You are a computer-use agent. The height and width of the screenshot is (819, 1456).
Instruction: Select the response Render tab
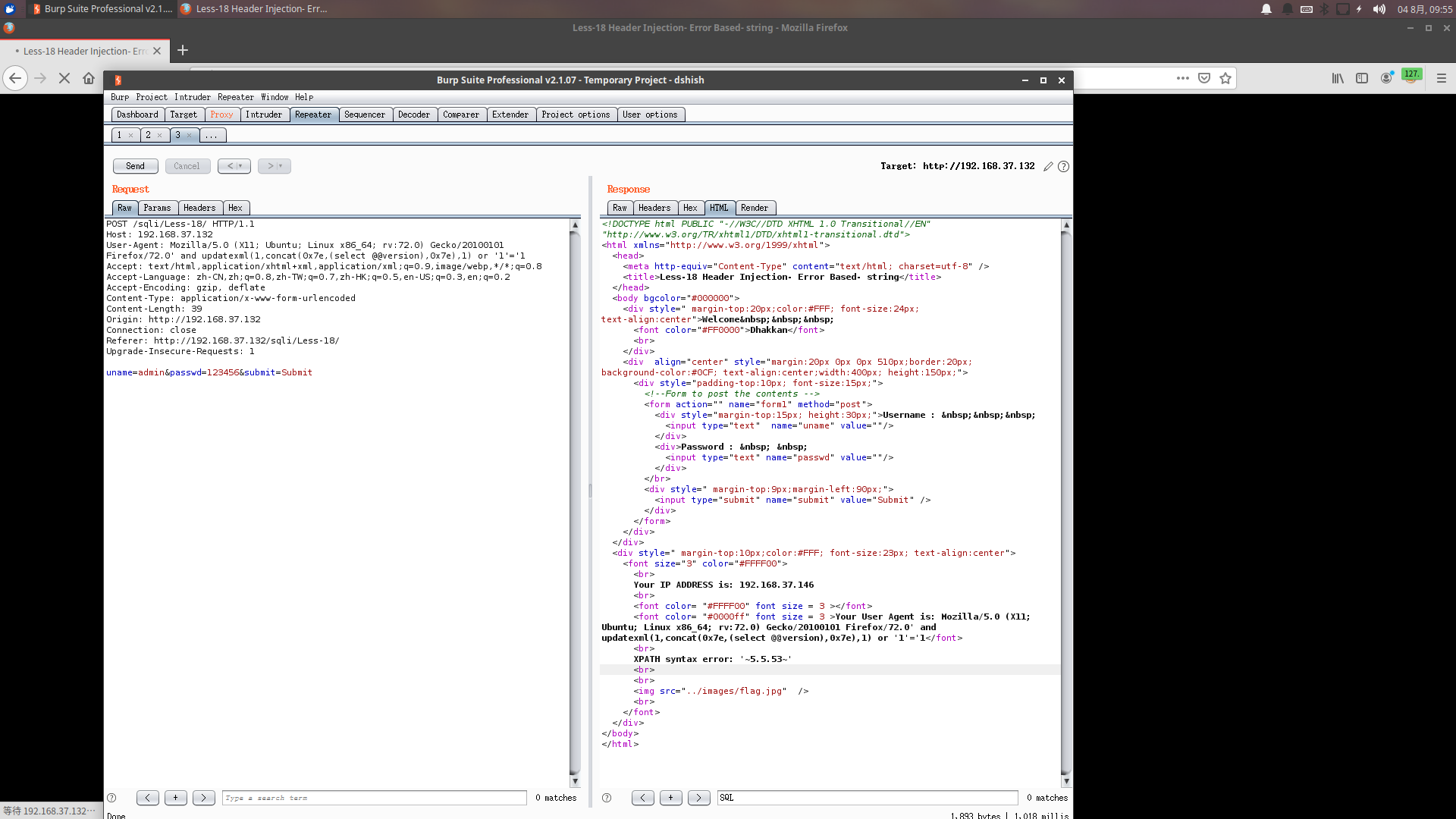tap(754, 208)
